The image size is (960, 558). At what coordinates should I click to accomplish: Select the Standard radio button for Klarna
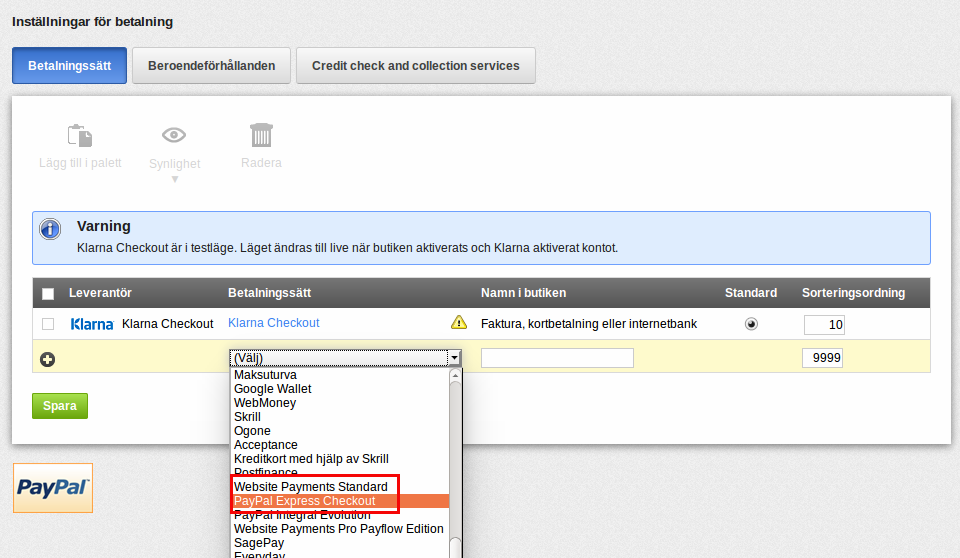[x=751, y=324]
